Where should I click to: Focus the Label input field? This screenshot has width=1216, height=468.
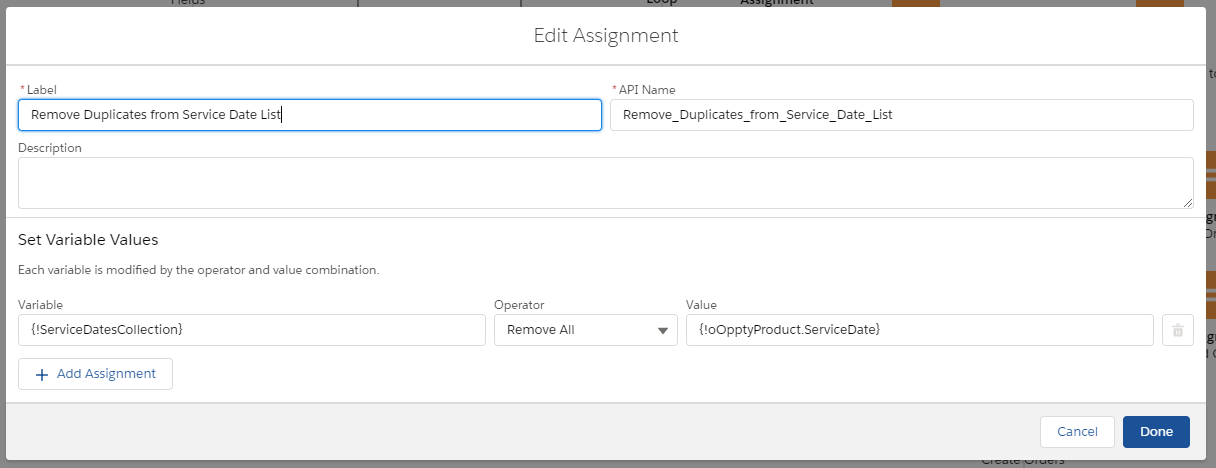click(309, 115)
